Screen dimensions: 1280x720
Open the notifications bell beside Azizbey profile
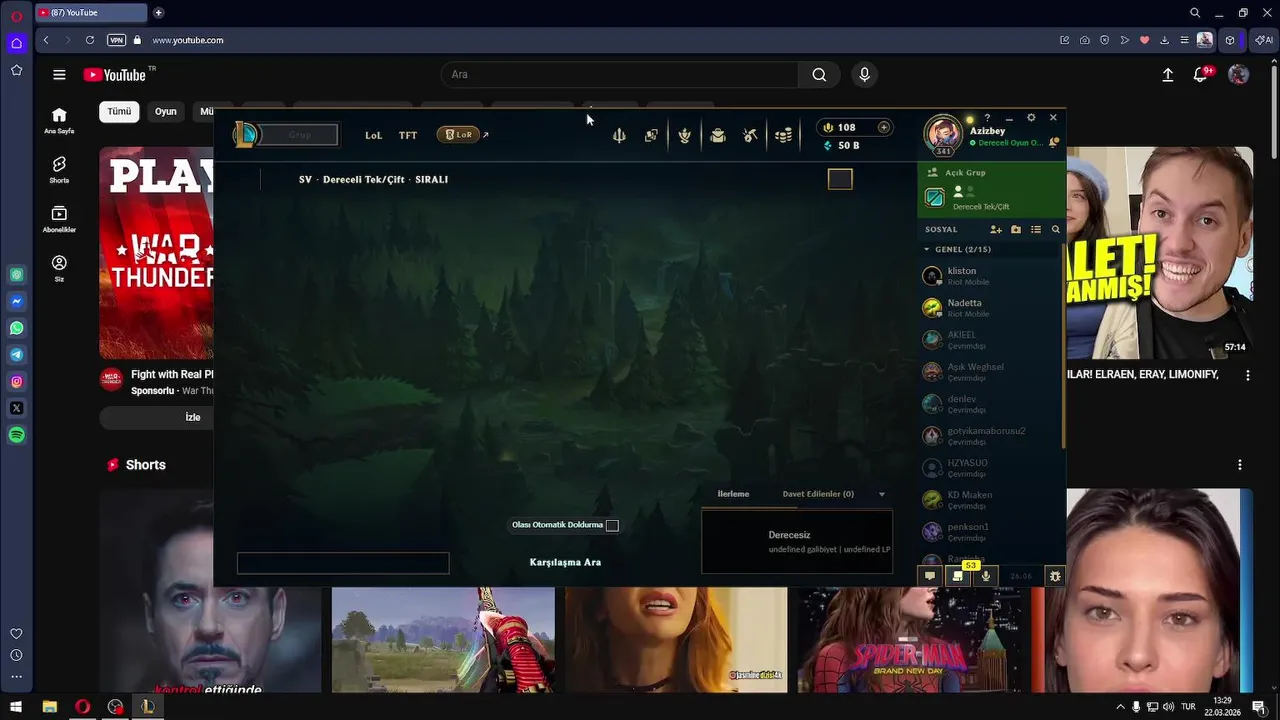pyautogui.click(x=1054, y=143)
